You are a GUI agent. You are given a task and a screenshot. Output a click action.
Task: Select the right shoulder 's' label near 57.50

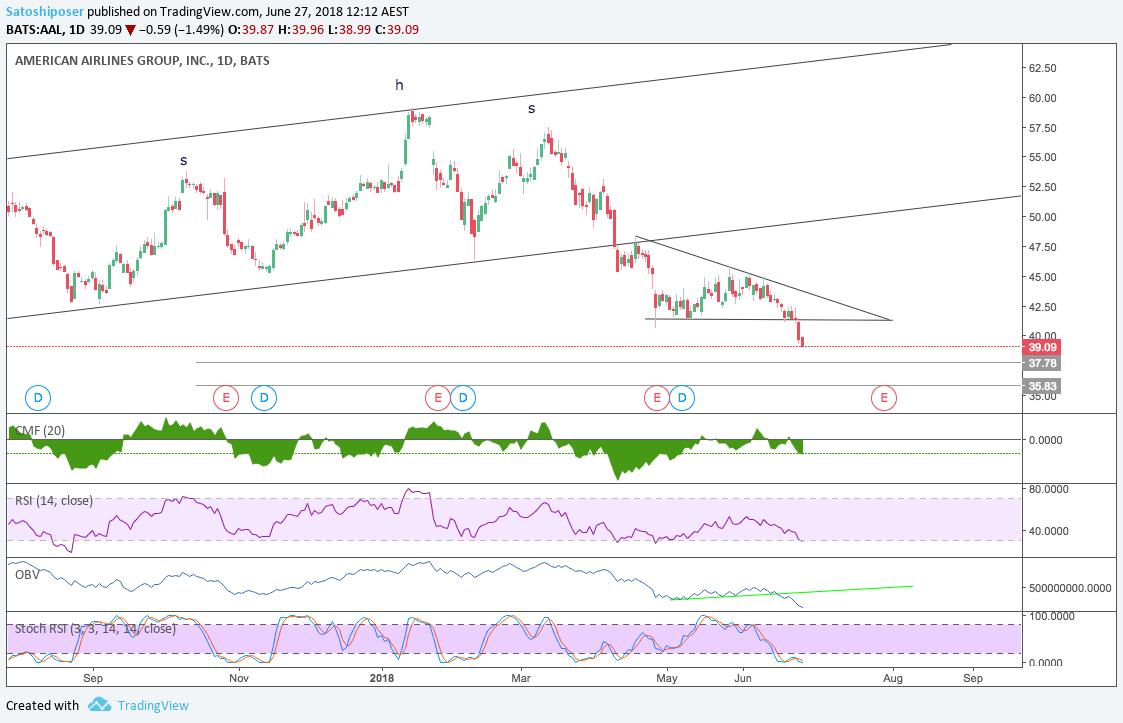click(x=531, y=109)
